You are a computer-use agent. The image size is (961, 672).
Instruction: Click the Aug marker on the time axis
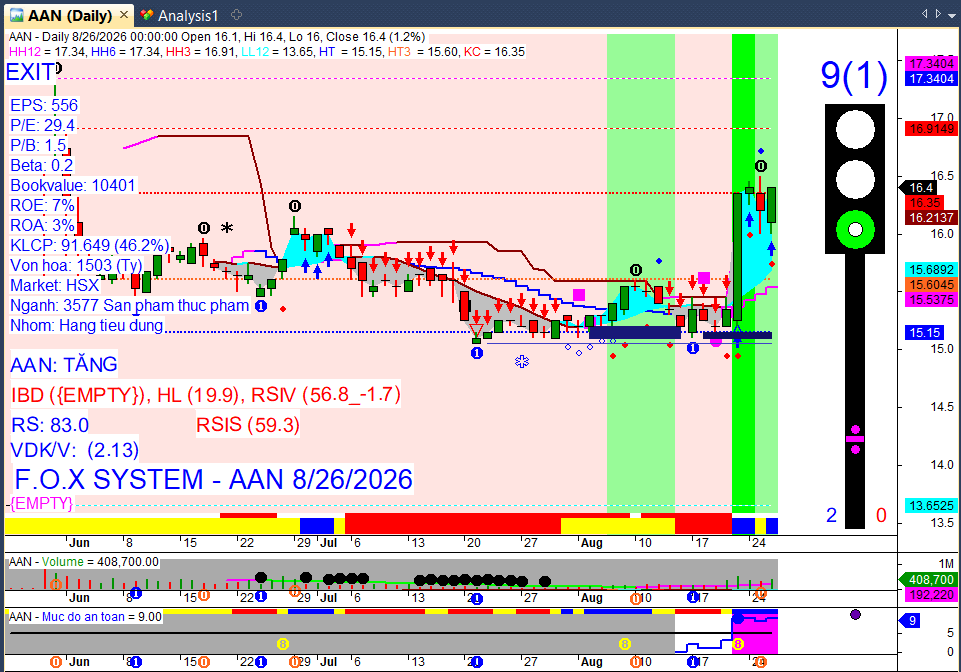point(591,543)
